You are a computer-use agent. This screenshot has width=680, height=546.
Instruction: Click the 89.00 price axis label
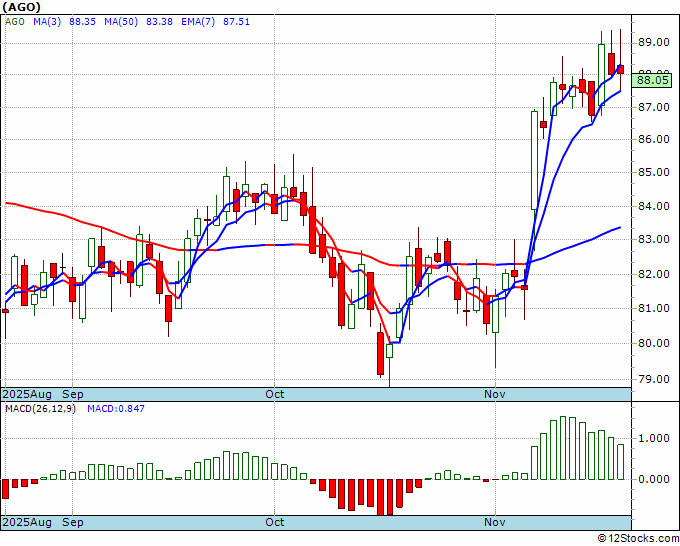pos(653,43)
